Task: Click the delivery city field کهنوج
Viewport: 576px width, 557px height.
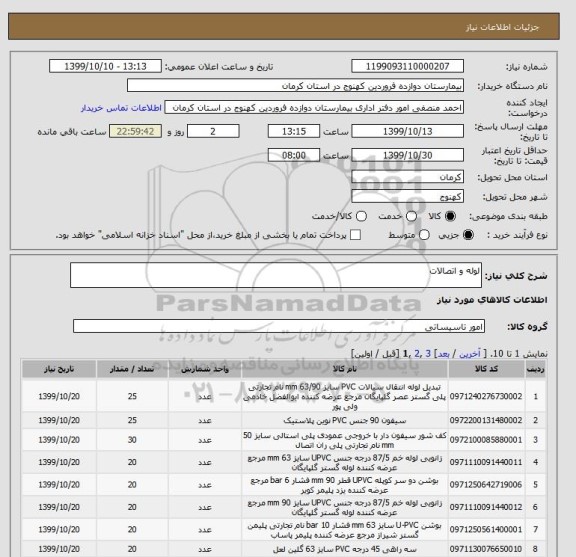Action: [x=407, y=196]
